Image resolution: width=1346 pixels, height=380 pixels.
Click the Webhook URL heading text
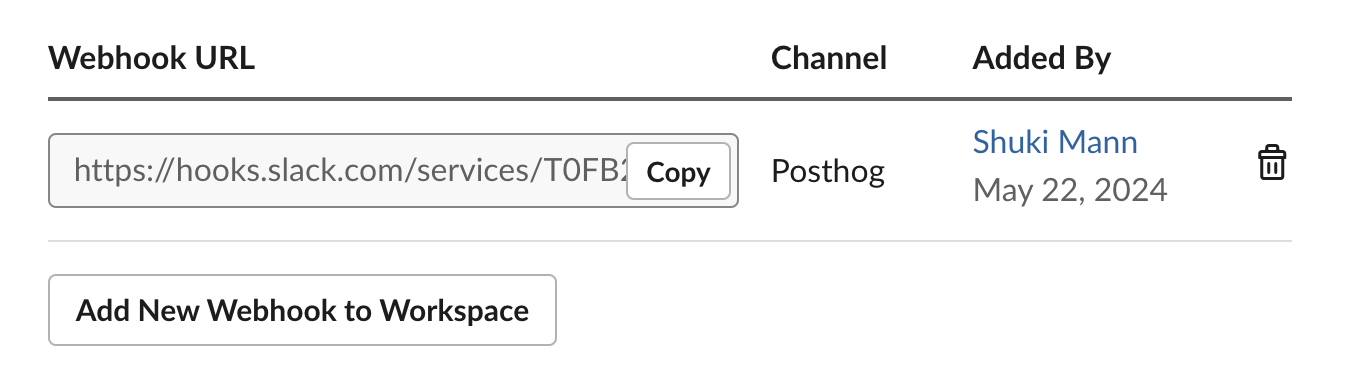[x=152, y=58]
